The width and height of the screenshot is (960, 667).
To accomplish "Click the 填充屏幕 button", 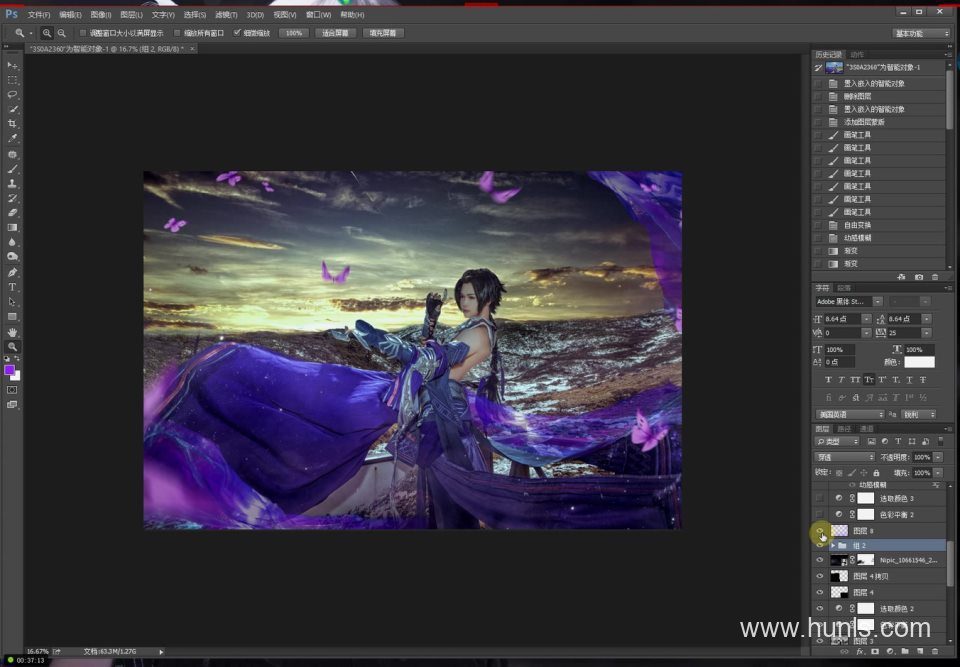I will (x=383, y=33).
